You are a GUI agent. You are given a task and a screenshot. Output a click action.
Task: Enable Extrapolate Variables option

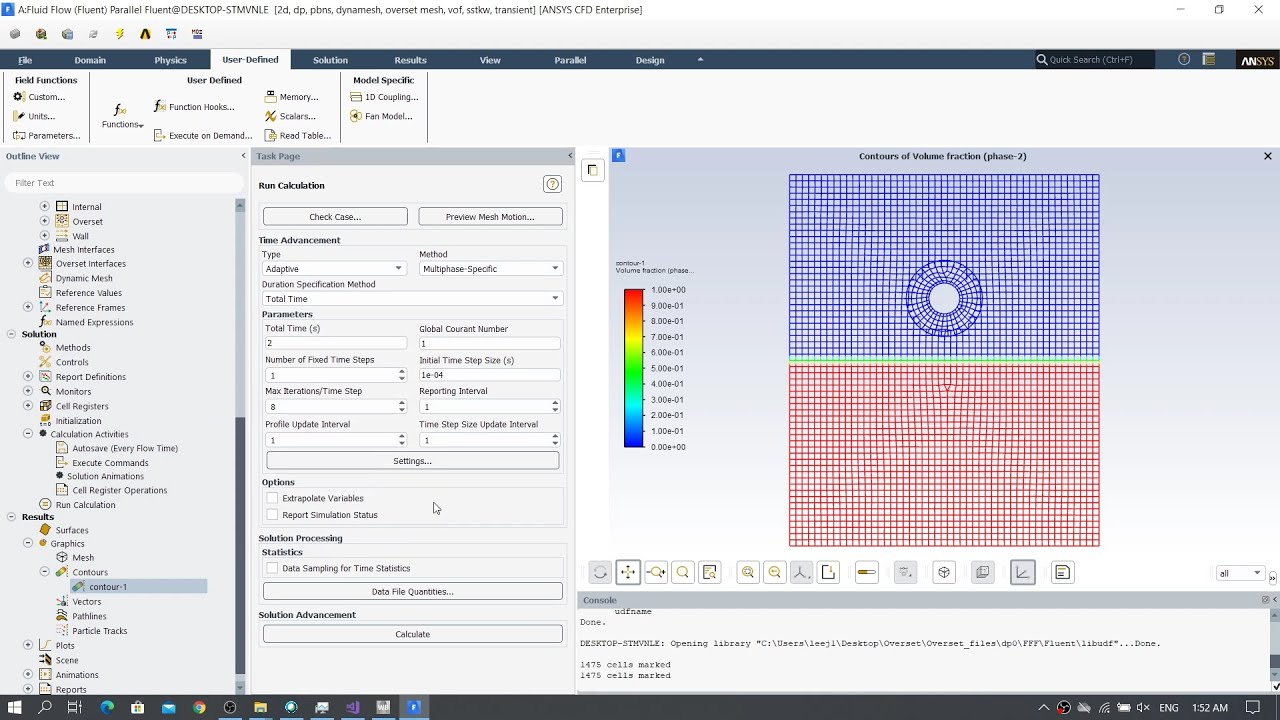coord(272,498)
